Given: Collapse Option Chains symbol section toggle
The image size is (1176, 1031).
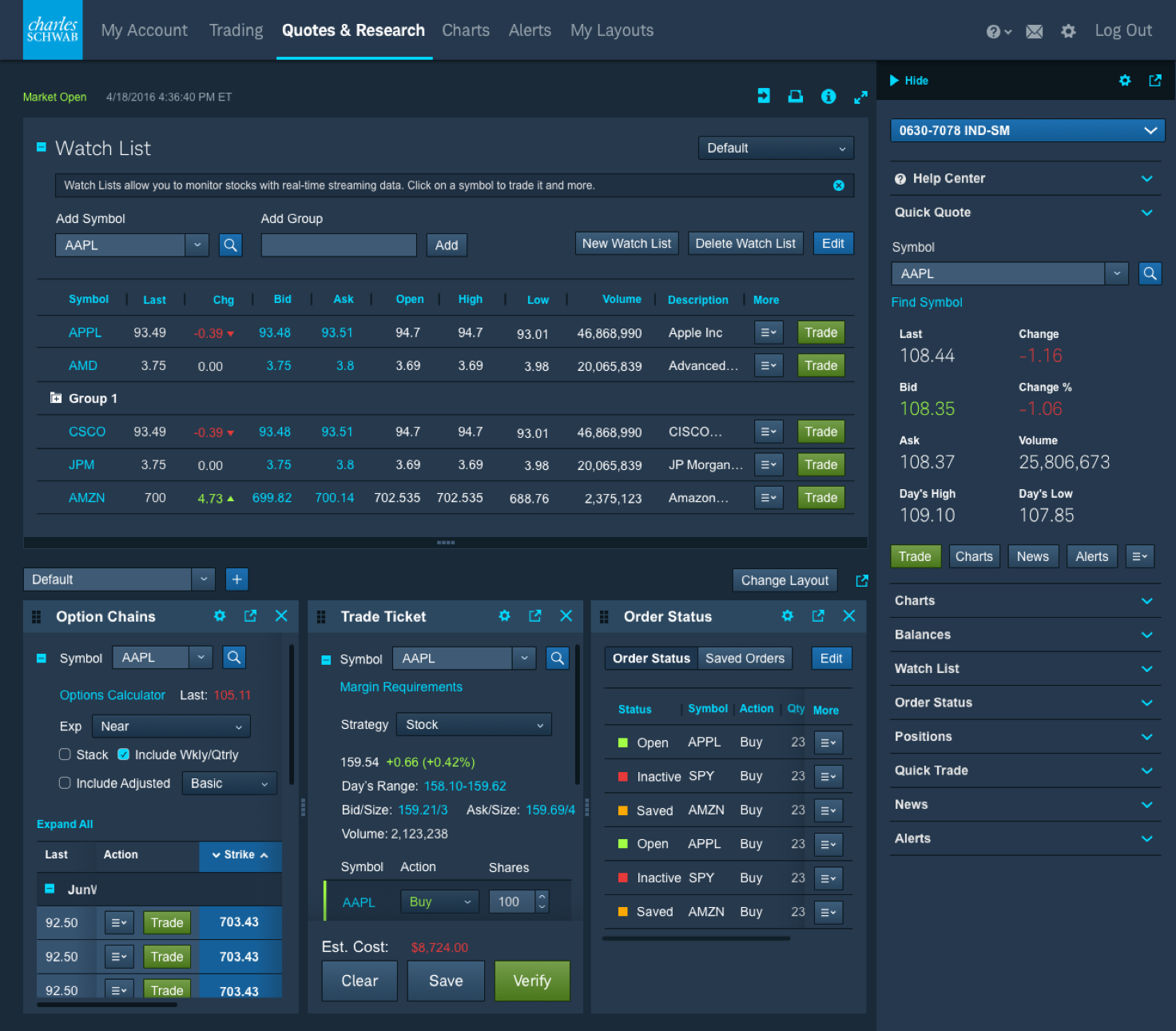Looking at the screenshot, I should (x=42, y=659).
